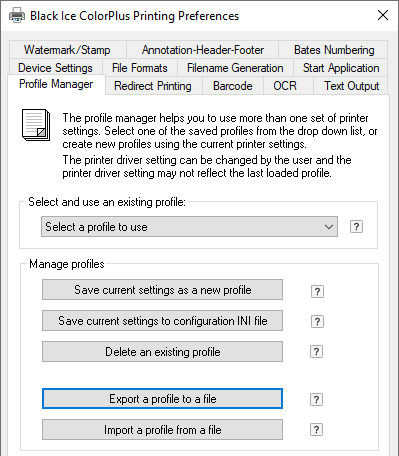Open help for Export a profile
The height and width of the screenshot is (456, 399).
(x=316, y=399)
